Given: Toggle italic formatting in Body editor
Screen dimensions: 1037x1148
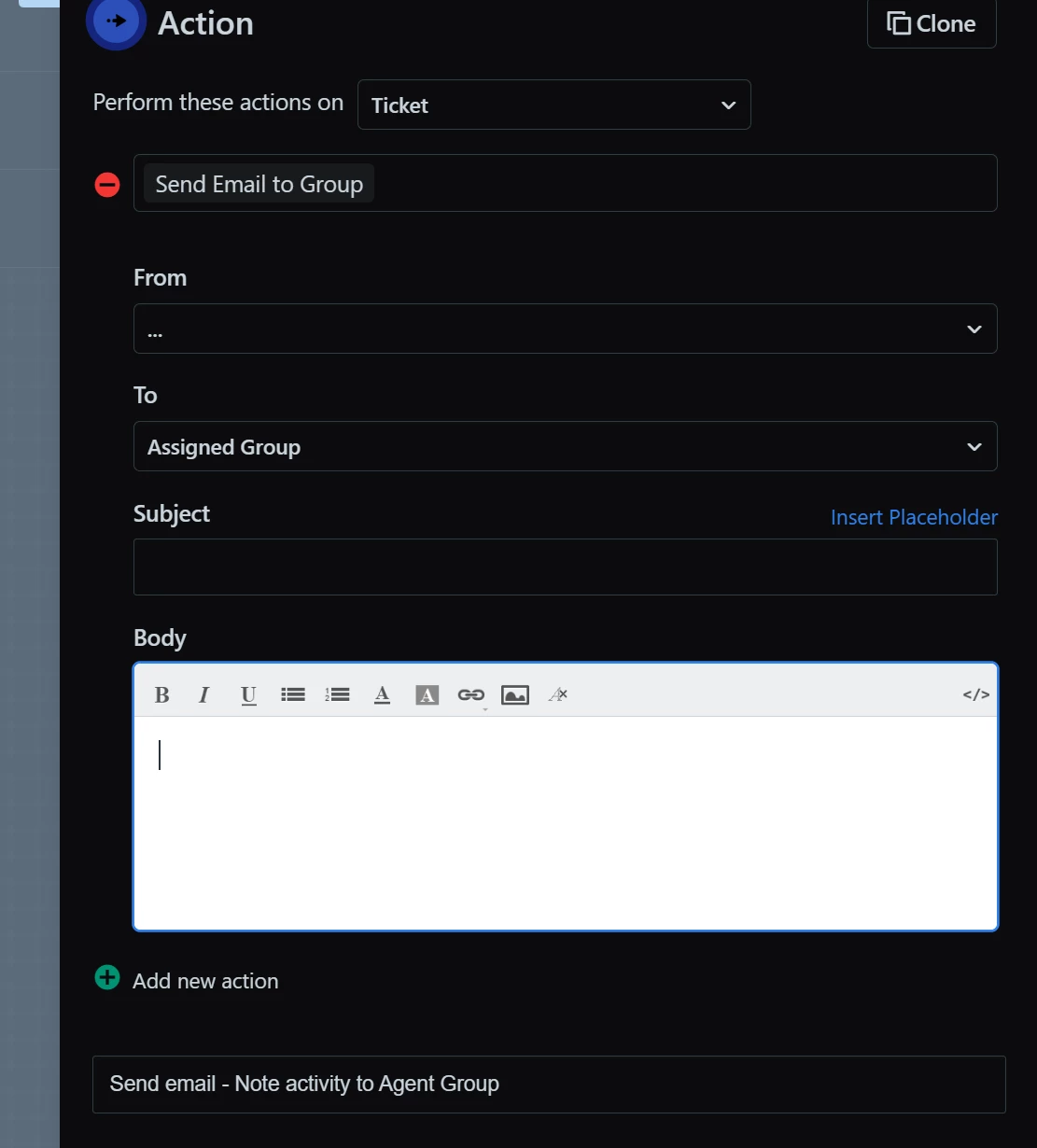Looking at the screenshot, I should point(203,694).
